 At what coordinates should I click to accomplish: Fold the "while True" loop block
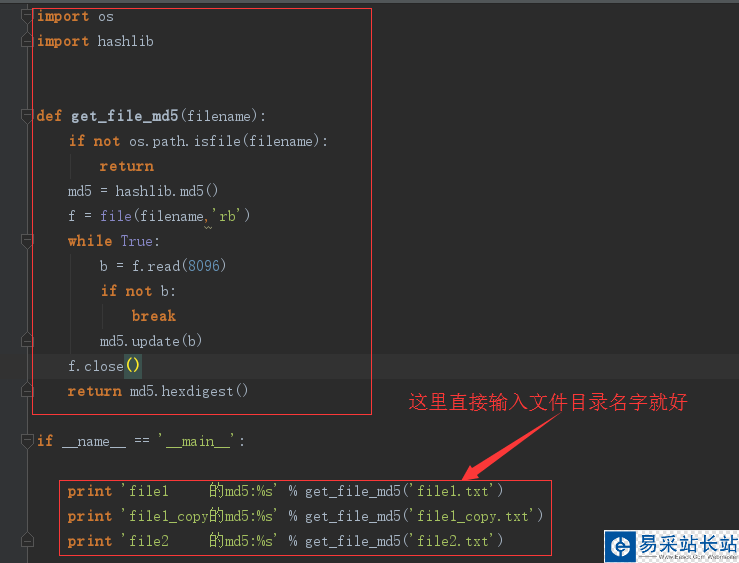27,241
